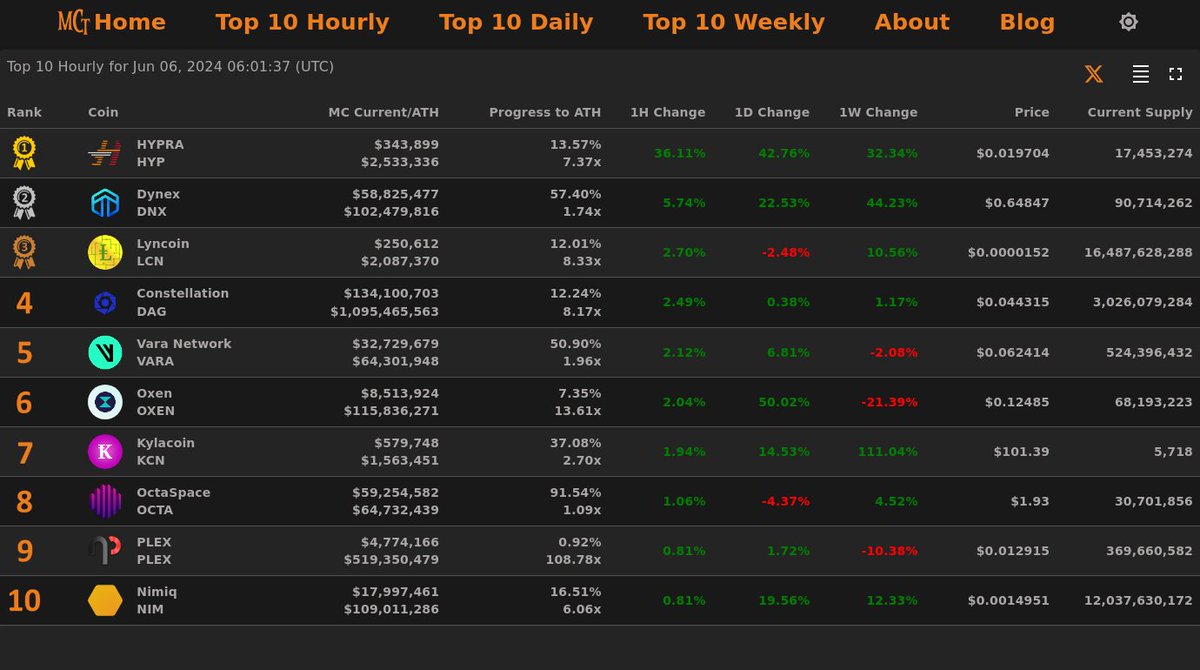Viewport: 1200px width, 670px height.
Task: Go to Home page
Action: [x=130, y=22]
